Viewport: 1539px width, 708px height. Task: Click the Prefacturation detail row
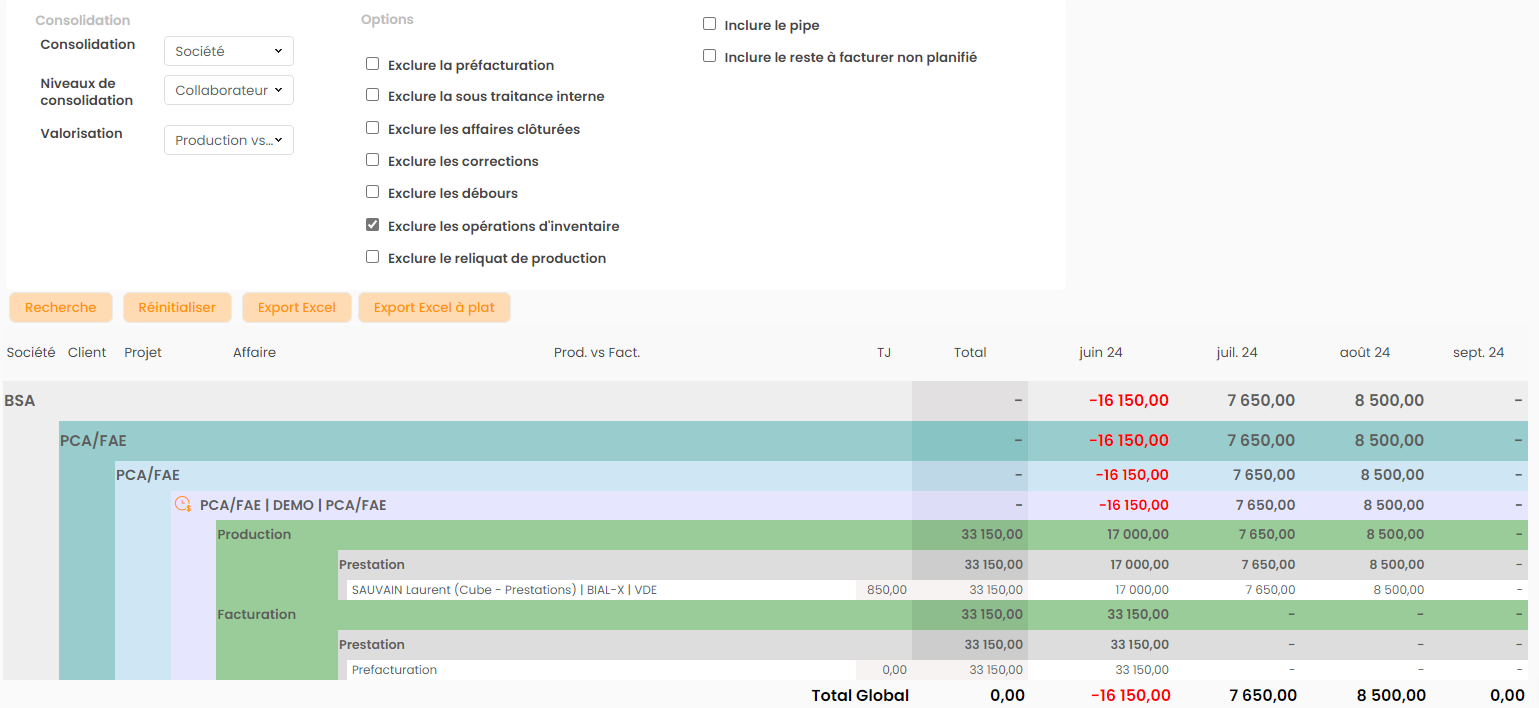(x=394, y=670)
